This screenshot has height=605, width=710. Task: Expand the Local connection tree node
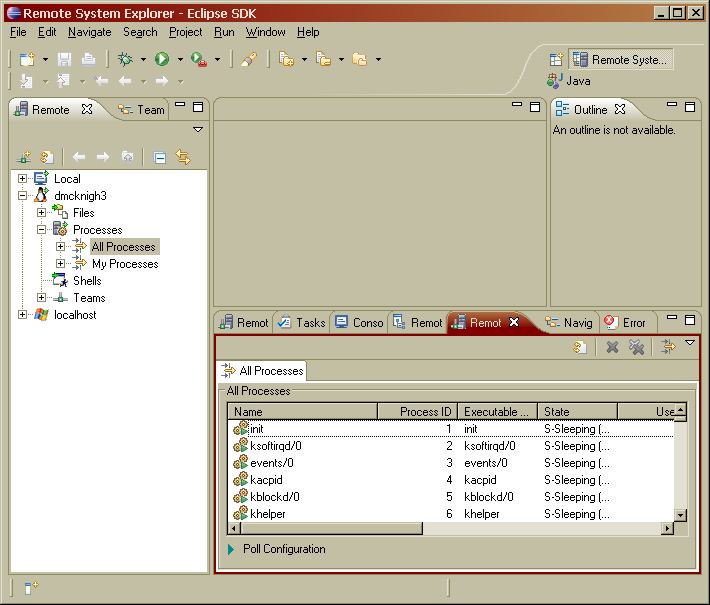point(23,179)
